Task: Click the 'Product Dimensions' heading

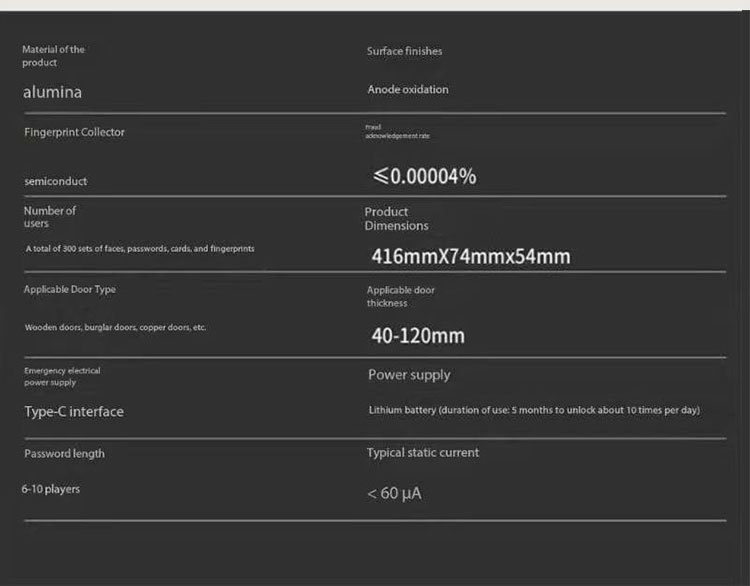Action: pos(396,219)
